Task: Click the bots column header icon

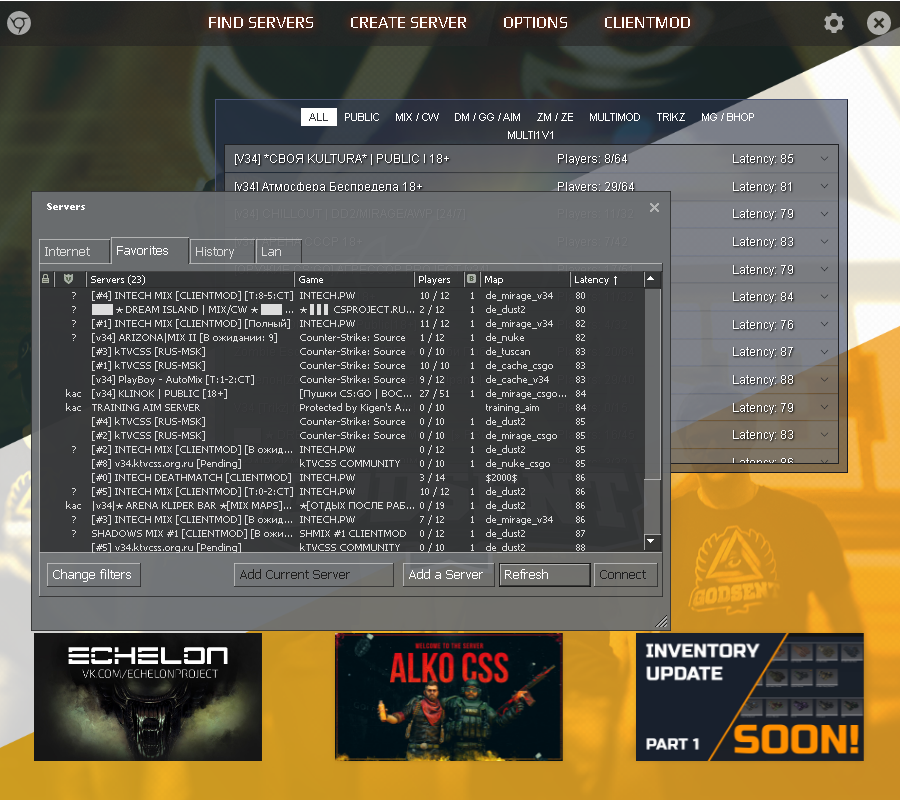Action: click(x=471, y=279)
